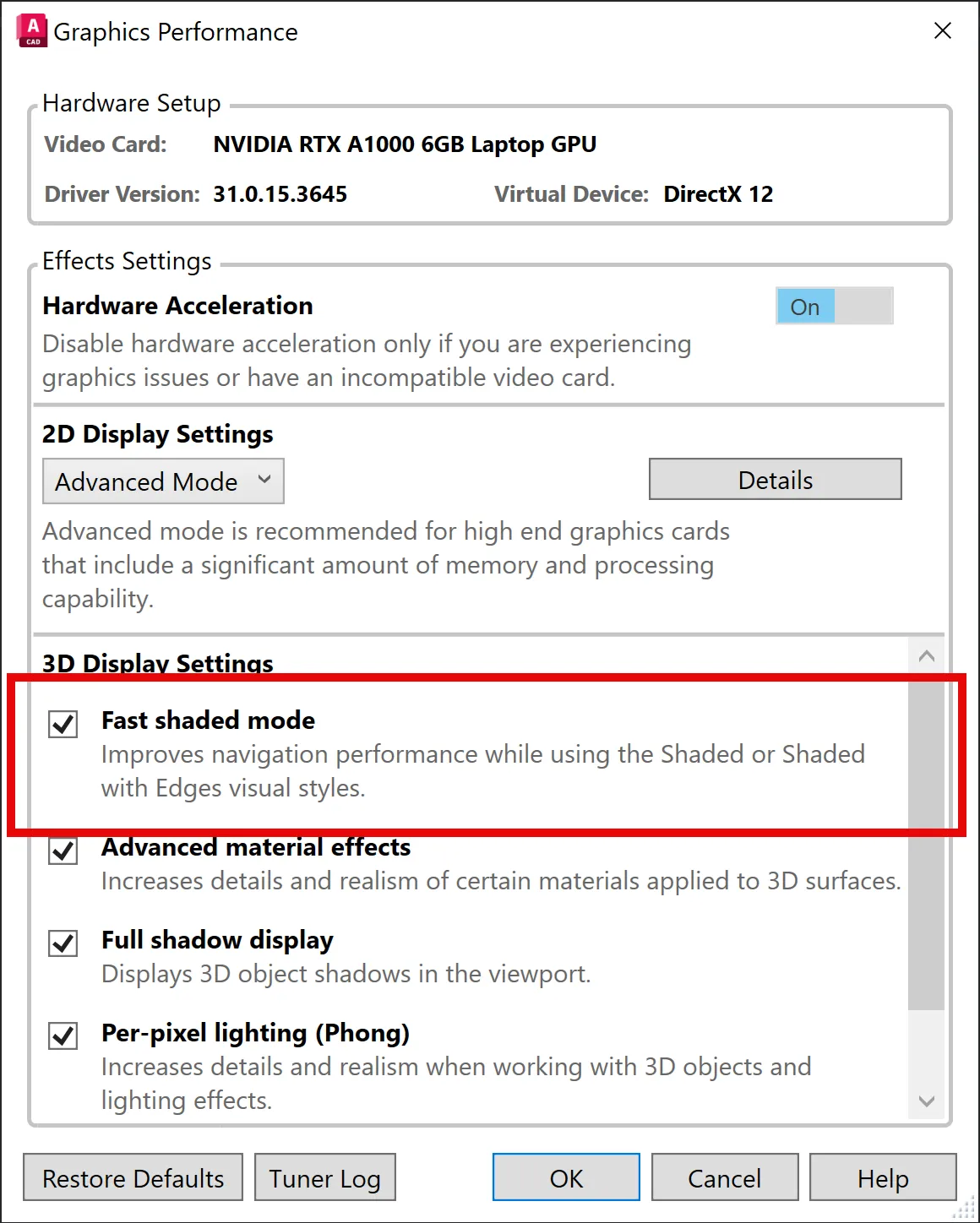The width and height of the screenshot is (980, 1223).
Task: Click the Advanced Mode dropdown chevron
Action: tap(264, 481)
